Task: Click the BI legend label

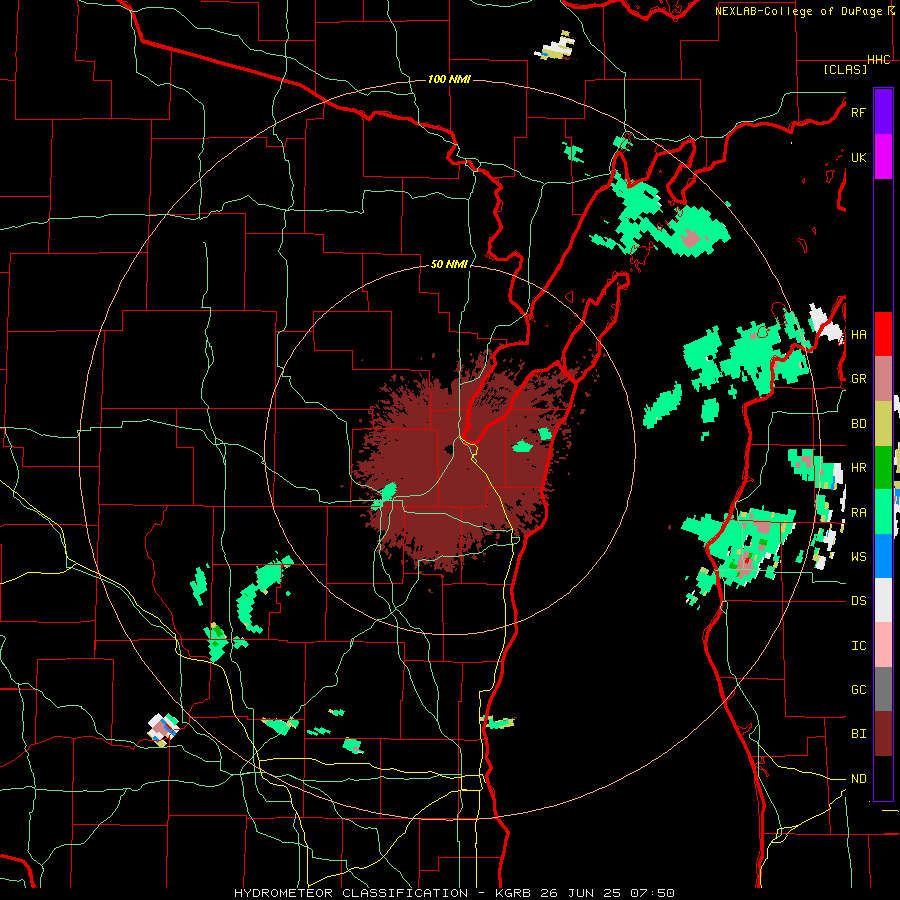Action: [x=858, y=734]
